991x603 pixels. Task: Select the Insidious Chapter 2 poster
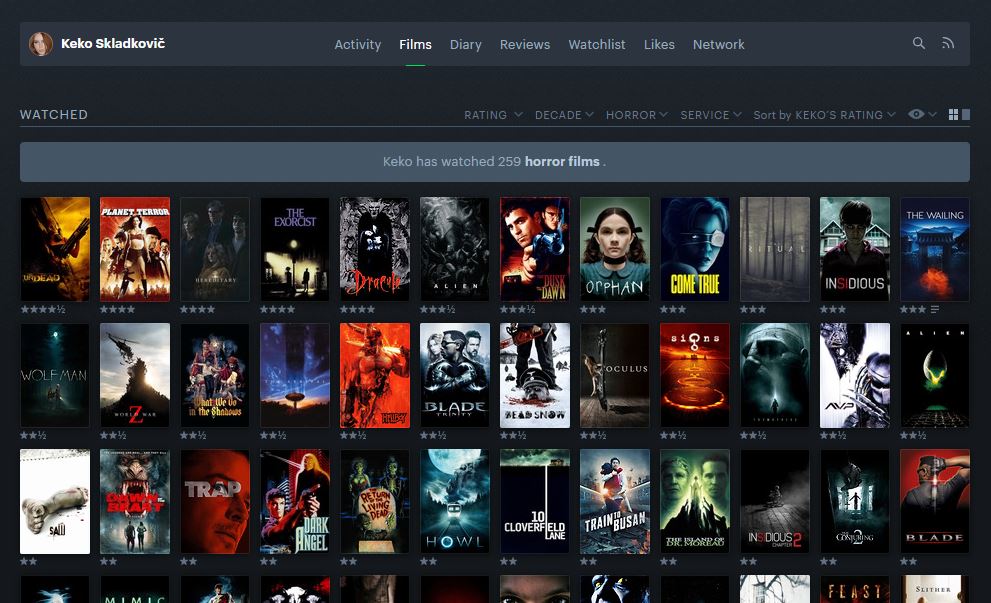(x=775, y=502)
